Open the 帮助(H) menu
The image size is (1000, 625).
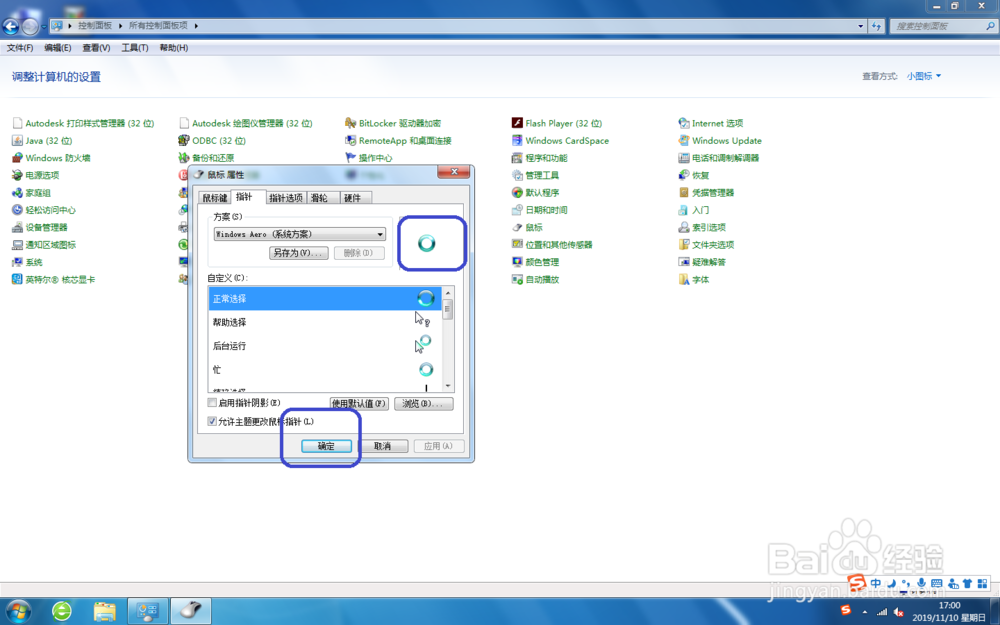tap(173, 48)
